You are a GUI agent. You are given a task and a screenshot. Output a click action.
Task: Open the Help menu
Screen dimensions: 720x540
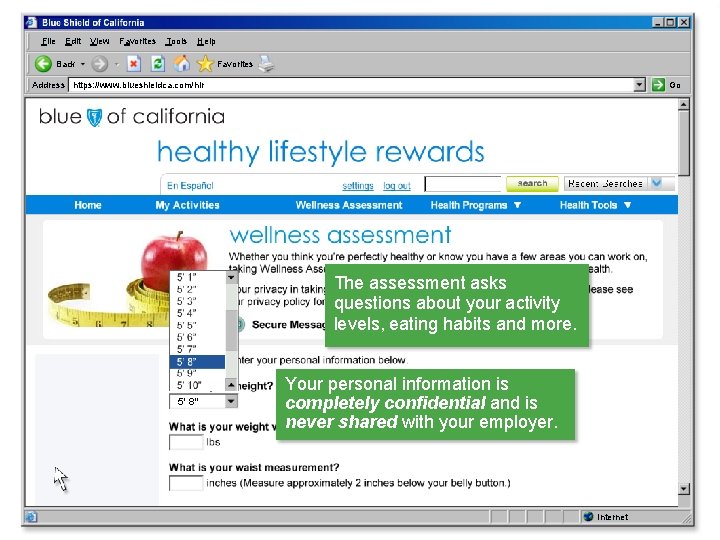(x=206, y=41)
